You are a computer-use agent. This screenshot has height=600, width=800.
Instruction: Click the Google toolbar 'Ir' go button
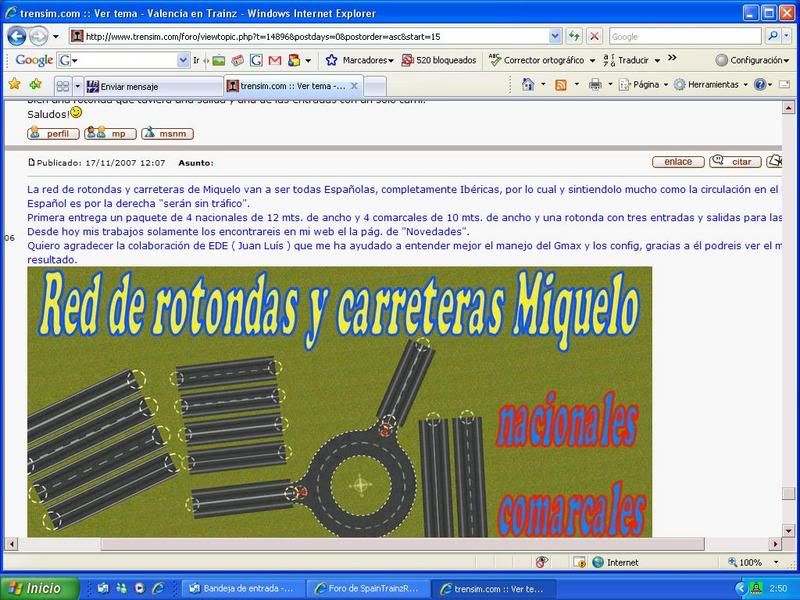(196, 60)
